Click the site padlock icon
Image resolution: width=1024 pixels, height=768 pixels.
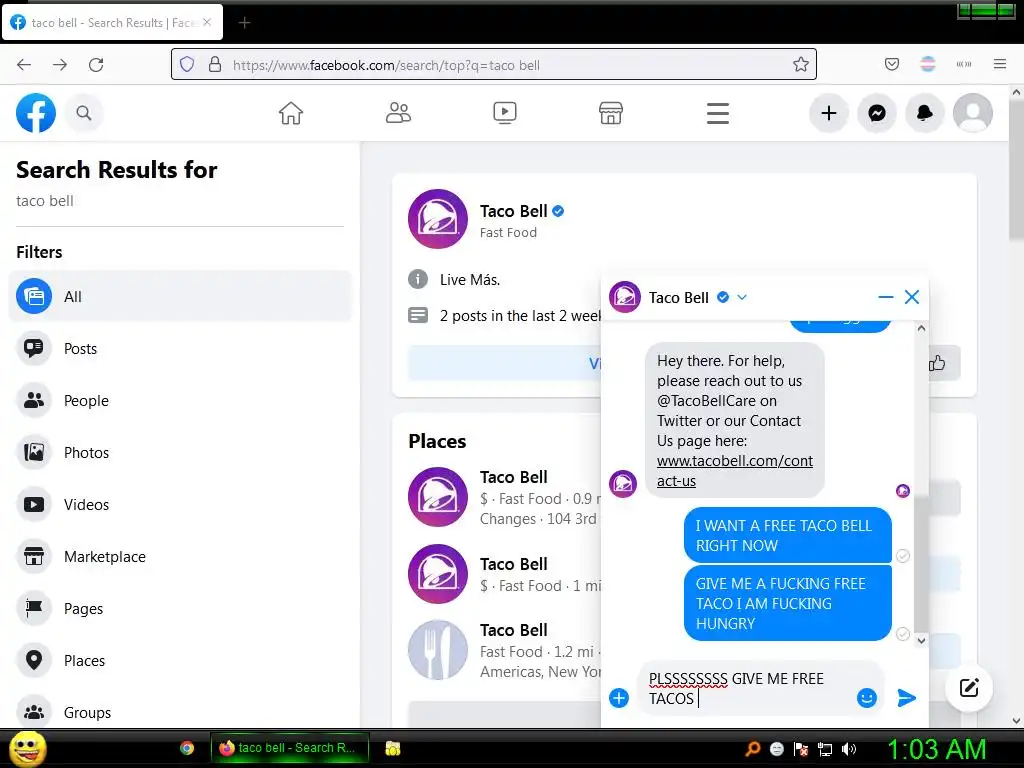(214, 64)
